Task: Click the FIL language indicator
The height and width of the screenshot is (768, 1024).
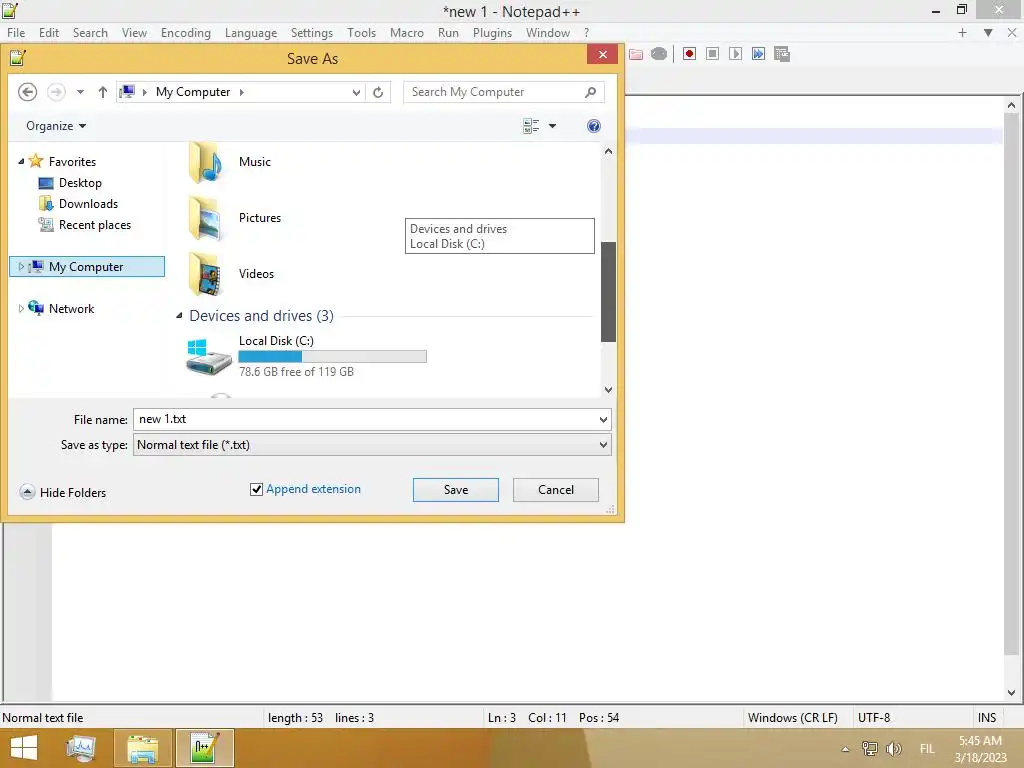Action: coord(927,749)
